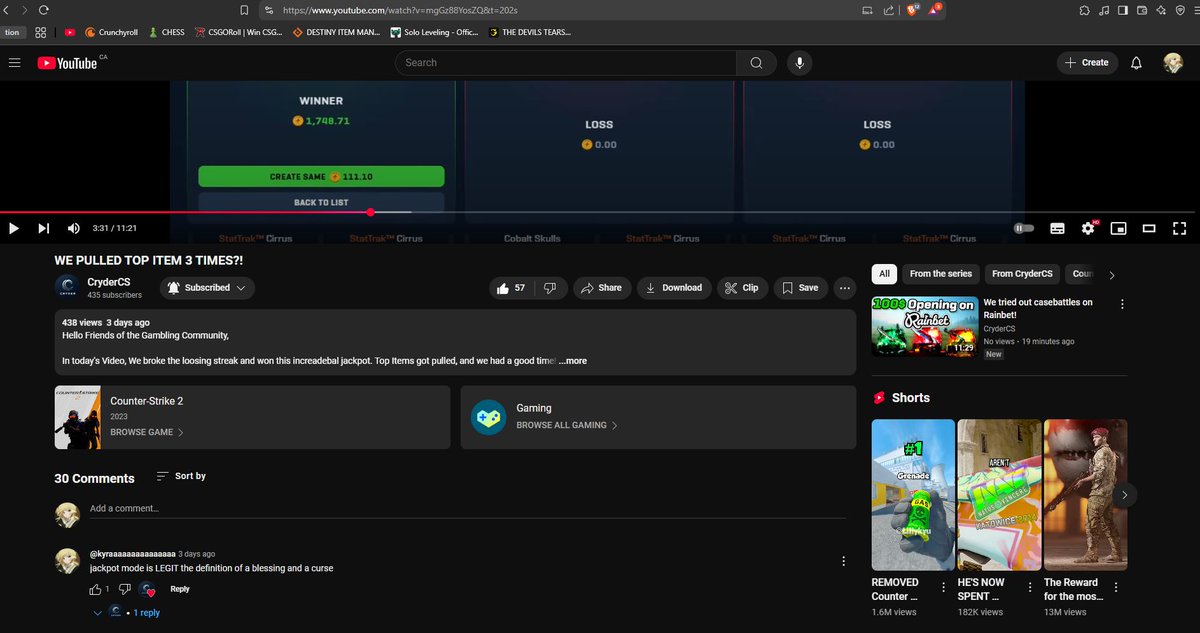Open the CryderCS channel avatar
Image resolution: width=1200 pixels, height=633 pixels.
(67, 287)
